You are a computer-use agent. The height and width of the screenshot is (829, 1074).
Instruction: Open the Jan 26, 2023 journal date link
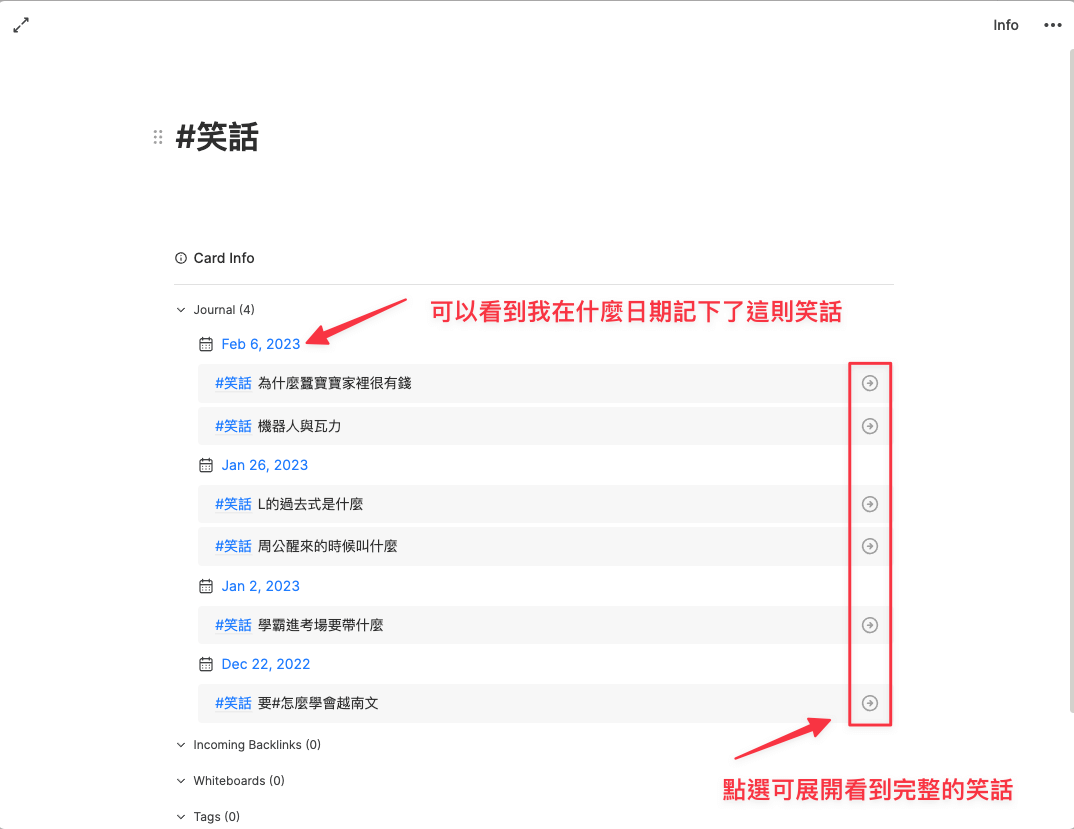point(264,465)
